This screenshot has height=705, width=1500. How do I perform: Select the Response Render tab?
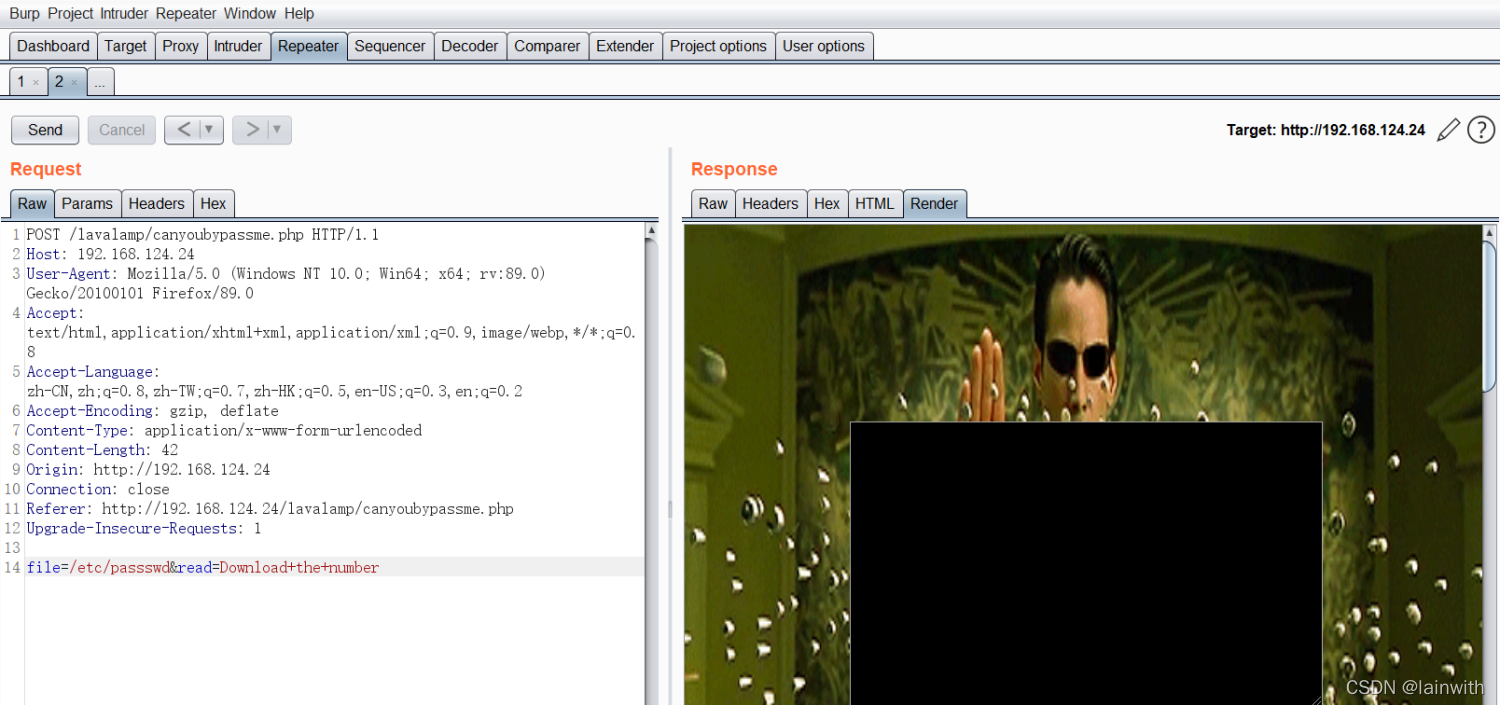[935, 203]
